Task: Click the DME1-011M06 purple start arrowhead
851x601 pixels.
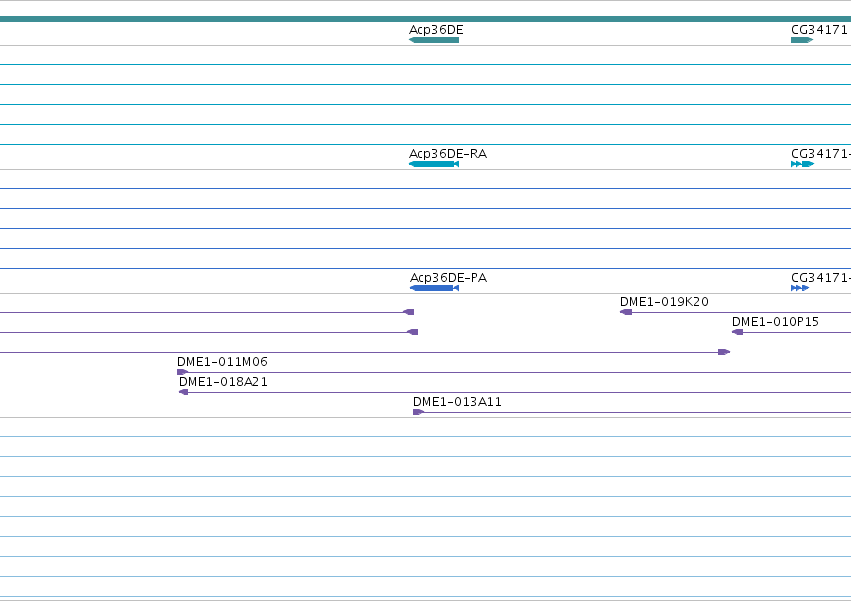Action: [182, 372]
